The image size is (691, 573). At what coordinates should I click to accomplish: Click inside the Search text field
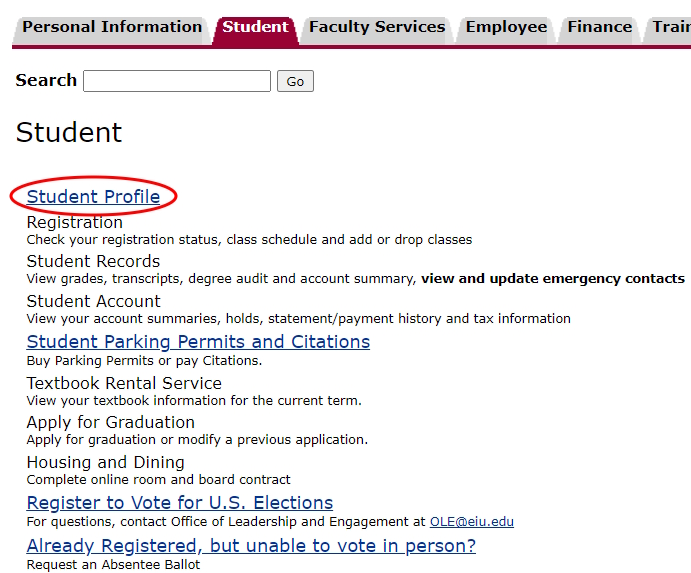click(177, 81)
